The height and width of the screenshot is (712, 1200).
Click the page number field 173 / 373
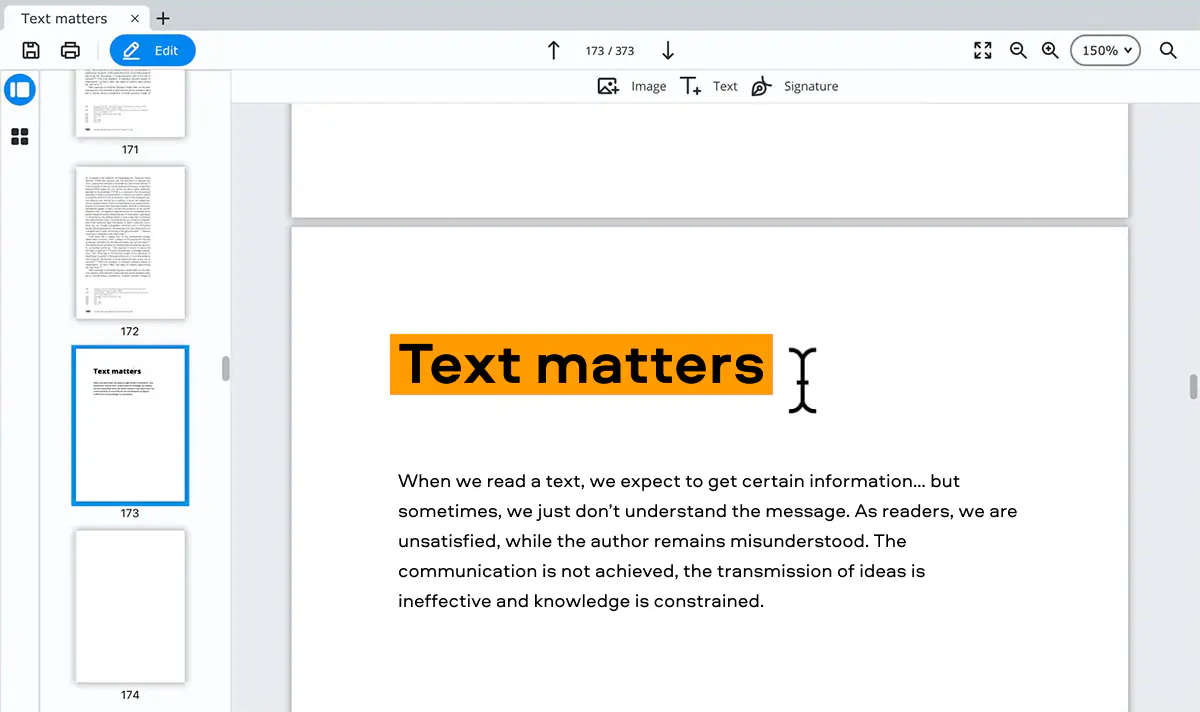pyautogui.click(x=610, y=51)
